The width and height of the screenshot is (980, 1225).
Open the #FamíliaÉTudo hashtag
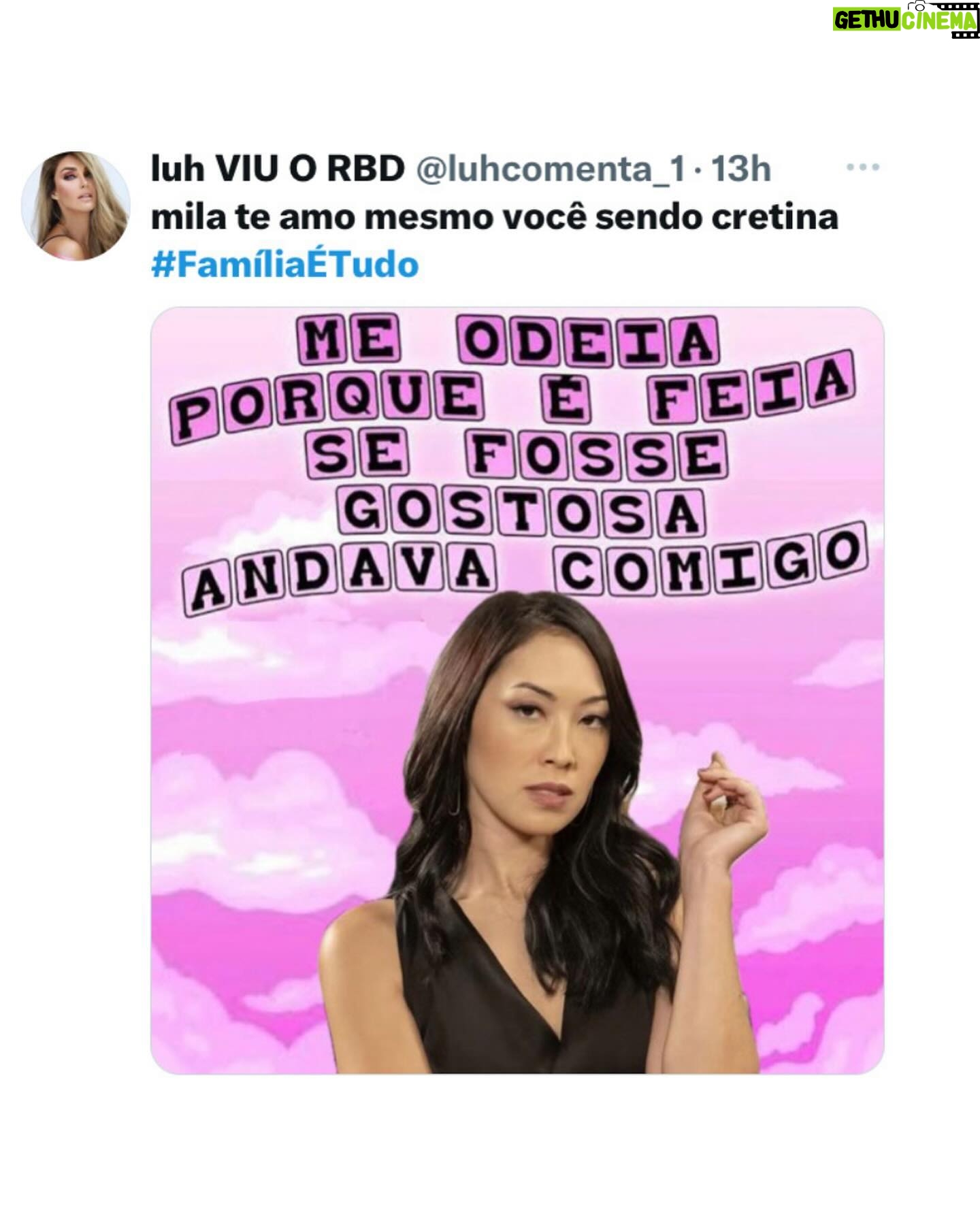[284, 265]
